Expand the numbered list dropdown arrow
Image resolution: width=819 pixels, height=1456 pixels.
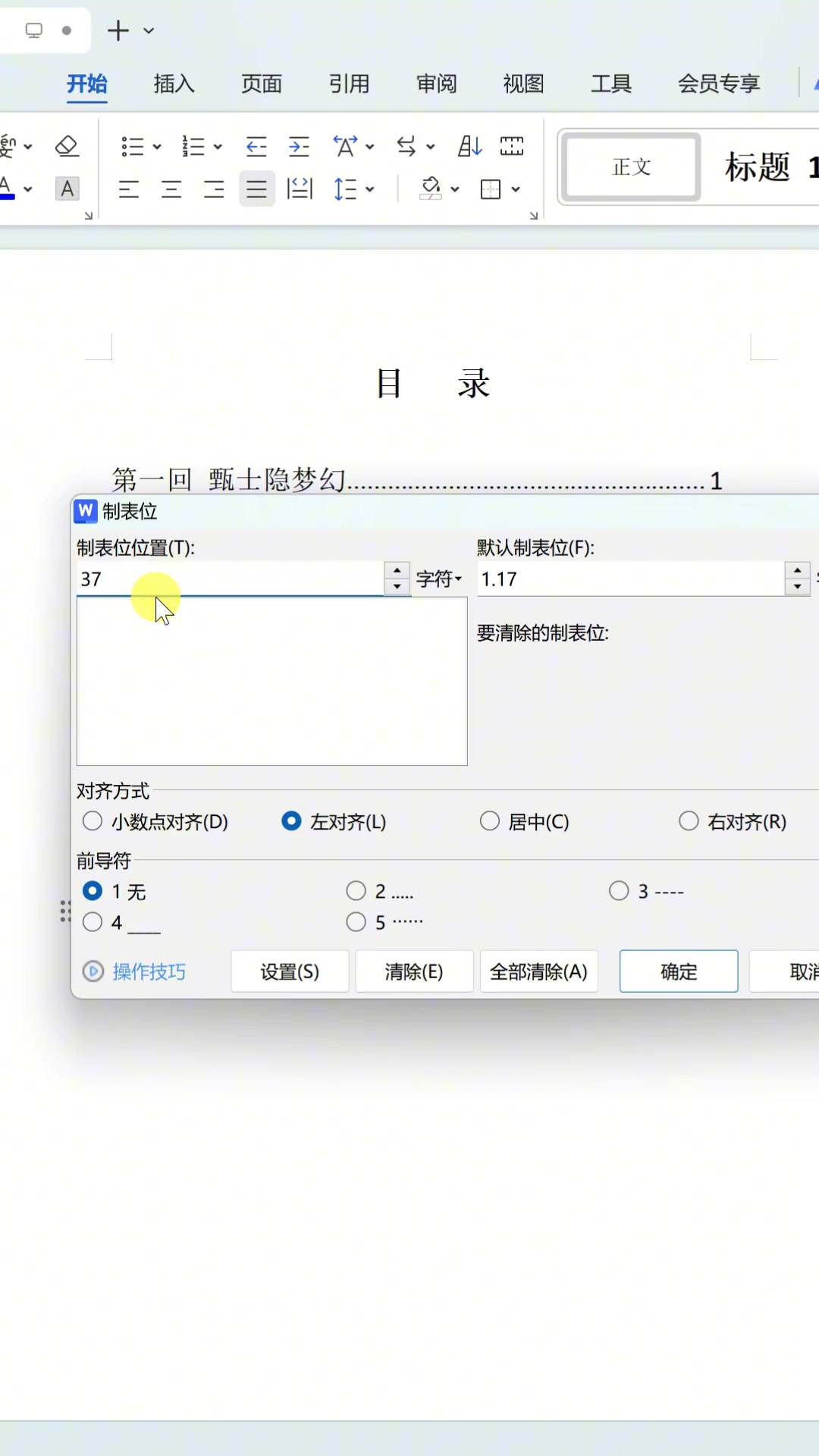(218, 147)
